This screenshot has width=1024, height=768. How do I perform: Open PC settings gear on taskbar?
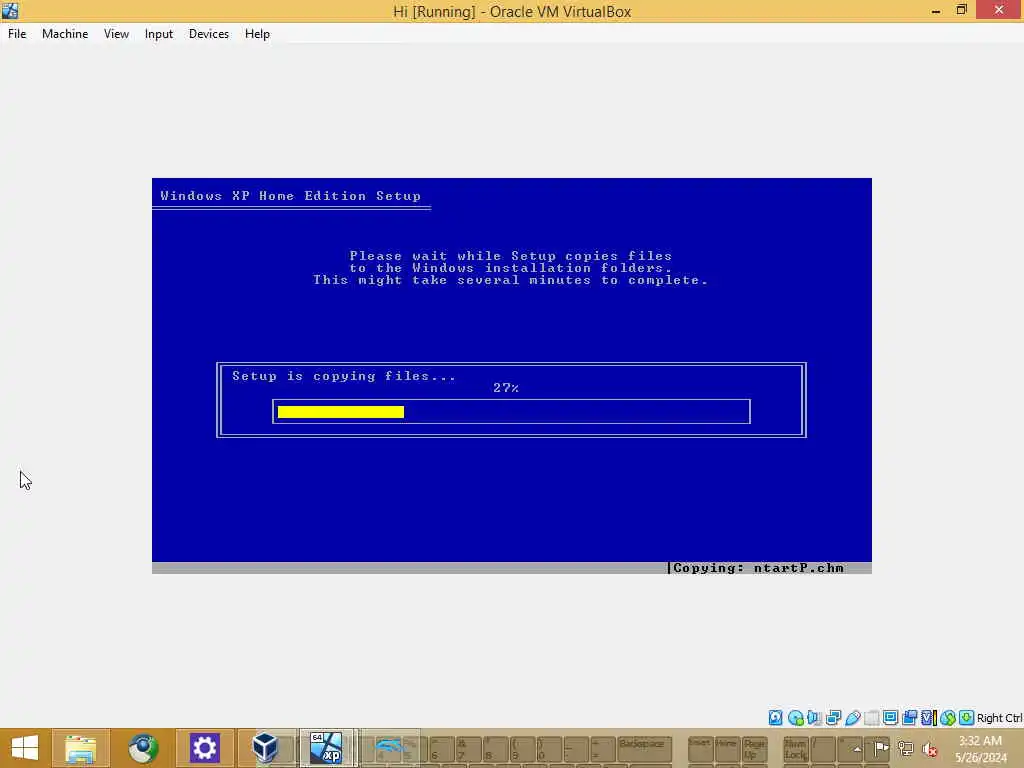[x=204, y=748]
